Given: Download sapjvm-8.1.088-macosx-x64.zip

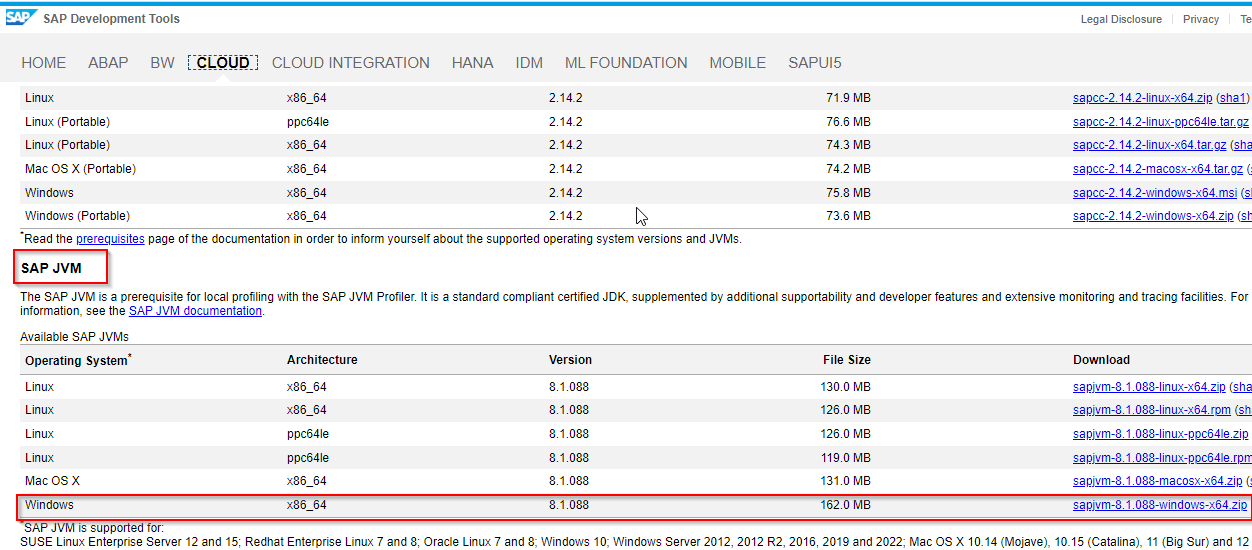Looking at the screenshot, I should pos(1157,481).
